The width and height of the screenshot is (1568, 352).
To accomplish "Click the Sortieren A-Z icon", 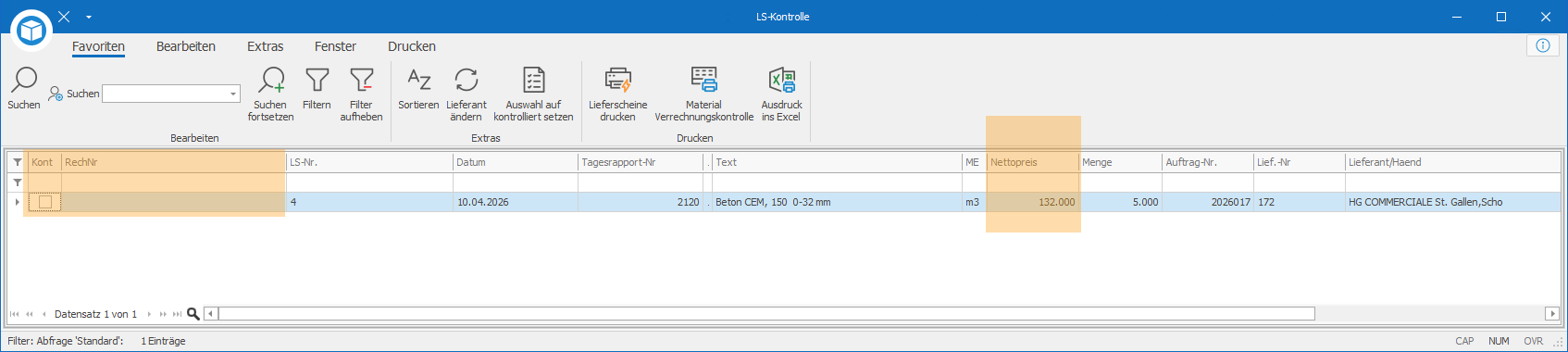I will click(x=418, y=80).
